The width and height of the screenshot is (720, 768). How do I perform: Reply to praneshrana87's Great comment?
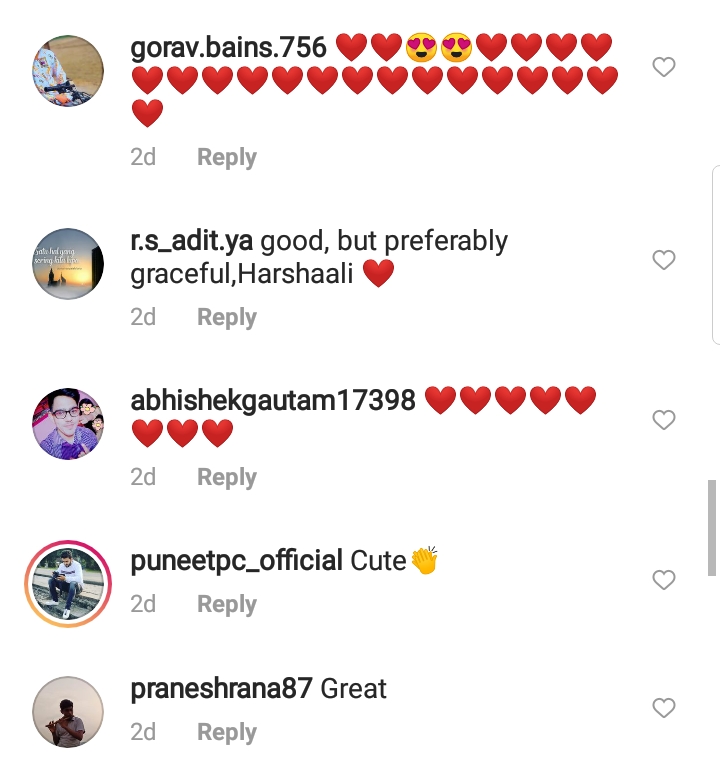click(227, 732)
